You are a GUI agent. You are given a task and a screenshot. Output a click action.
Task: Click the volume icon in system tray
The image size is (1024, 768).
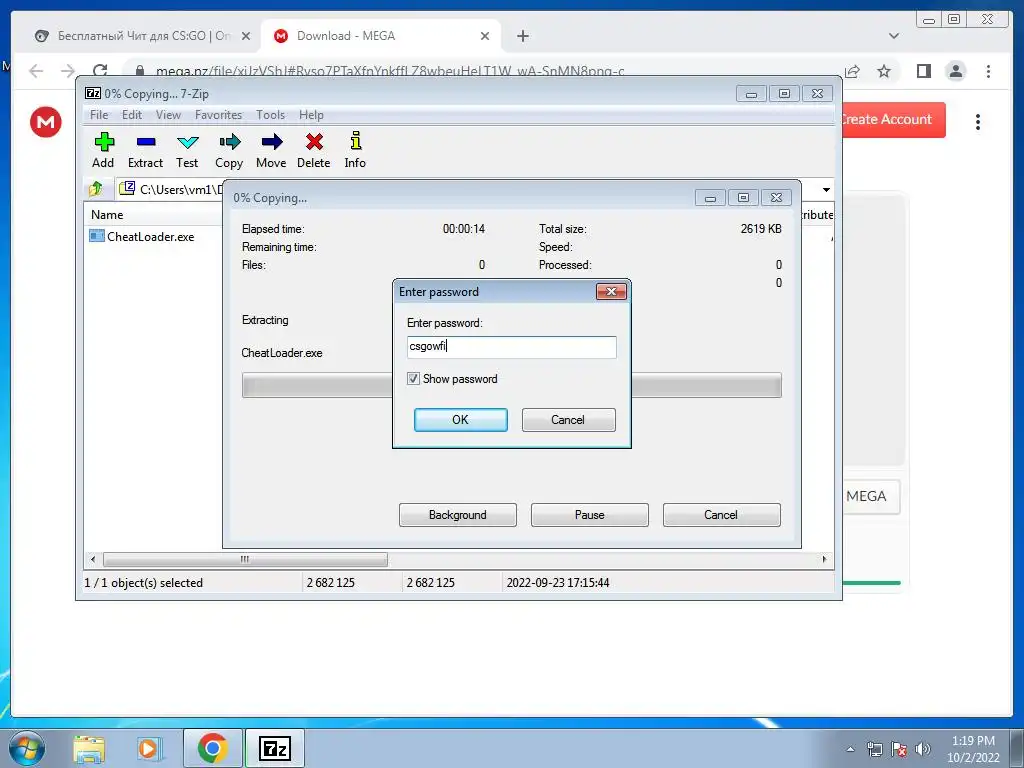(x=923, y=749)
